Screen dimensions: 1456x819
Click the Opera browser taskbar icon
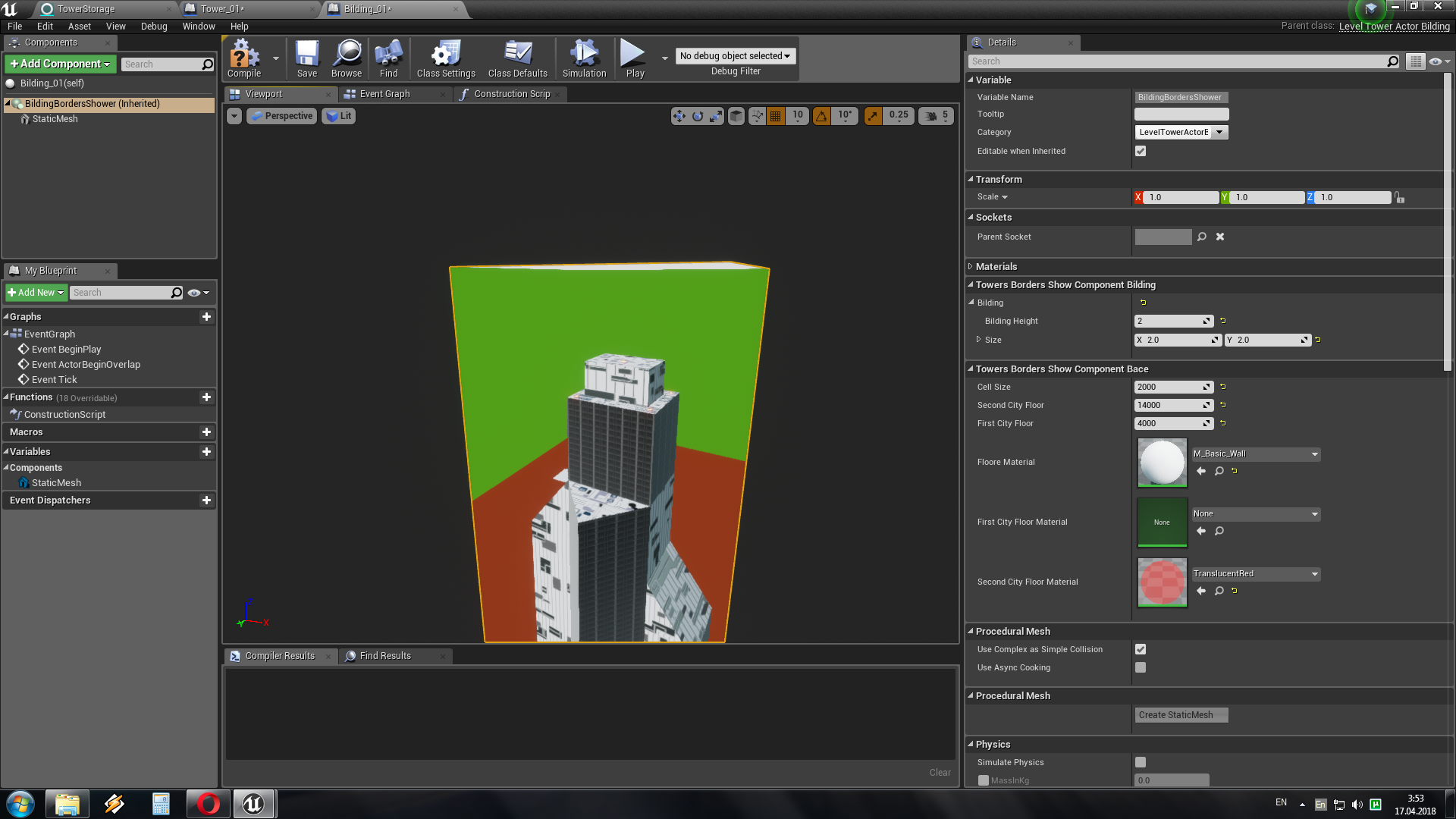(208, 804)
